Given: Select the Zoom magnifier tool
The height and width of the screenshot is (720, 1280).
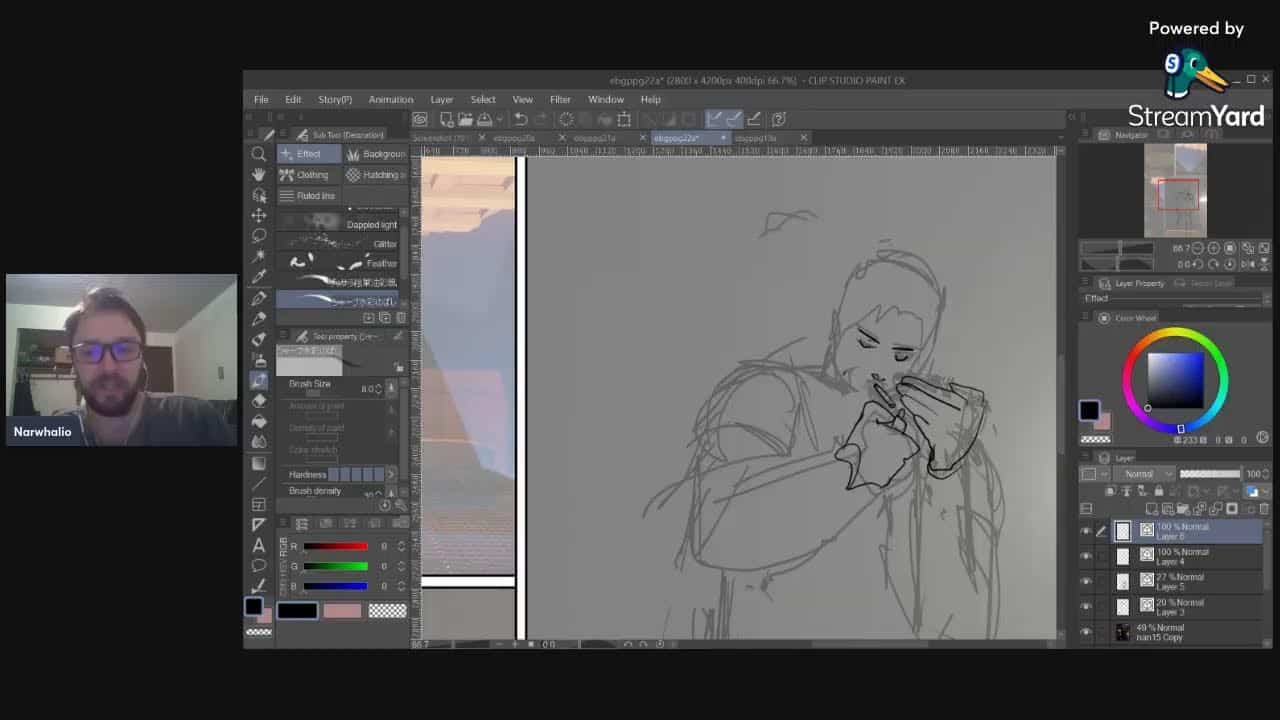Looking at the screenshot, I should point(259,154).
